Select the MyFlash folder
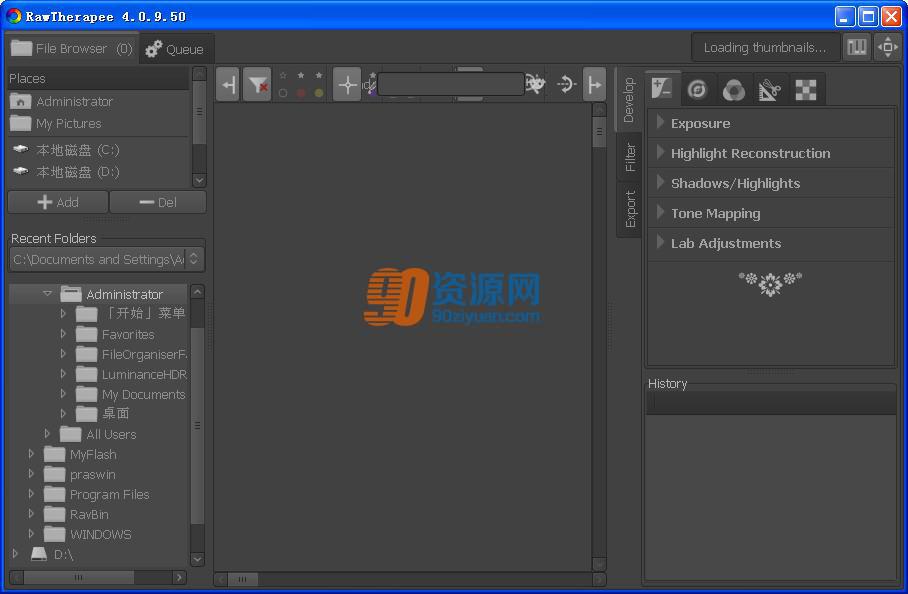 point(93,454)
